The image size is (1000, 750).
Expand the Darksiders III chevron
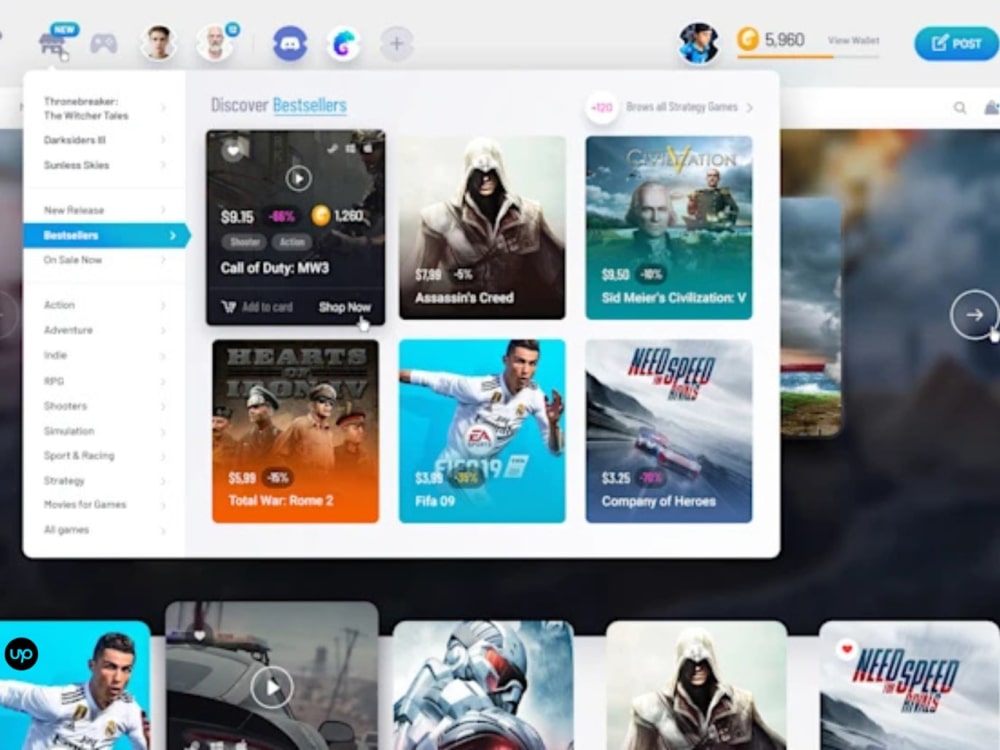tap(163, 140)
